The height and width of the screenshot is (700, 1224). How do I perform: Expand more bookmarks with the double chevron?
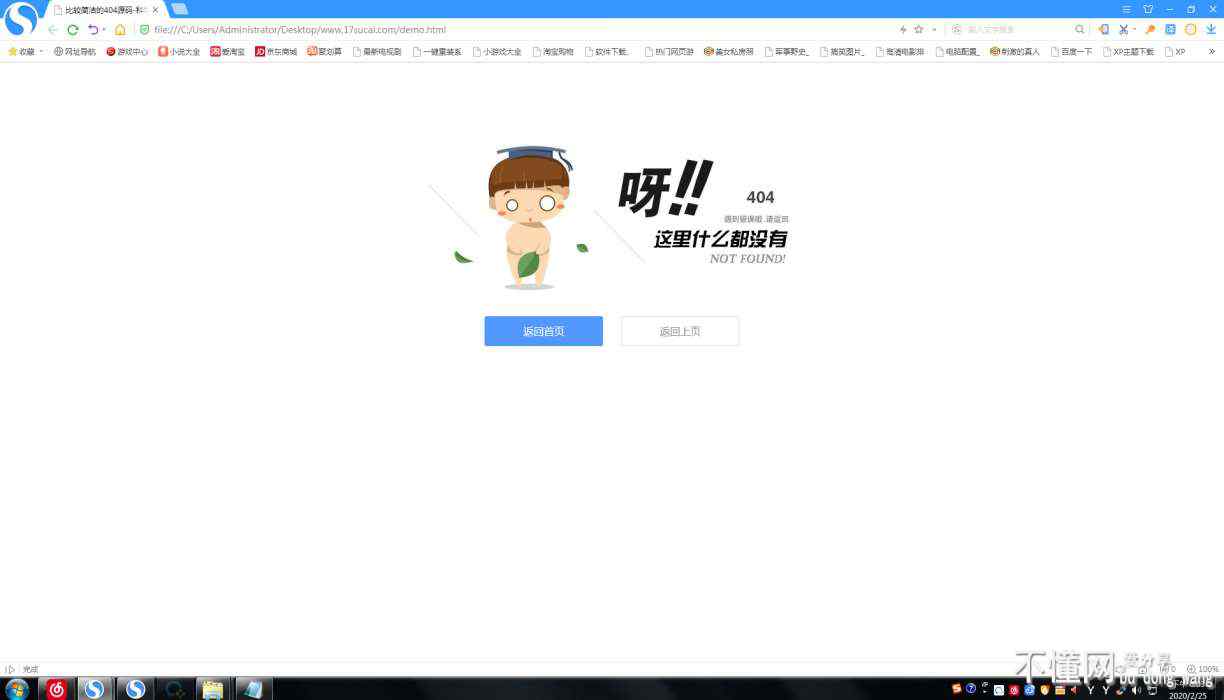click(x=1212, y=52)
